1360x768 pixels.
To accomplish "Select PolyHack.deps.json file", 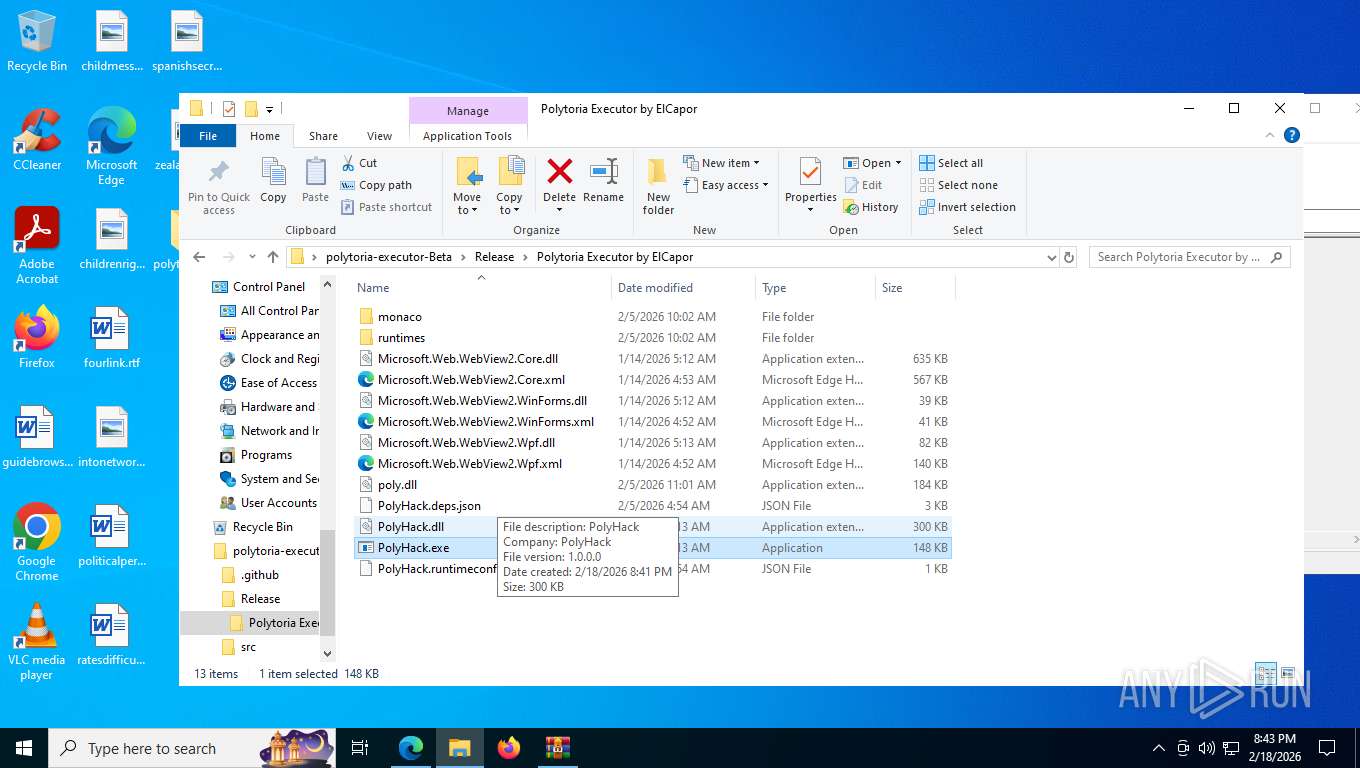I will pyautogui.click(x=653, y=506).
